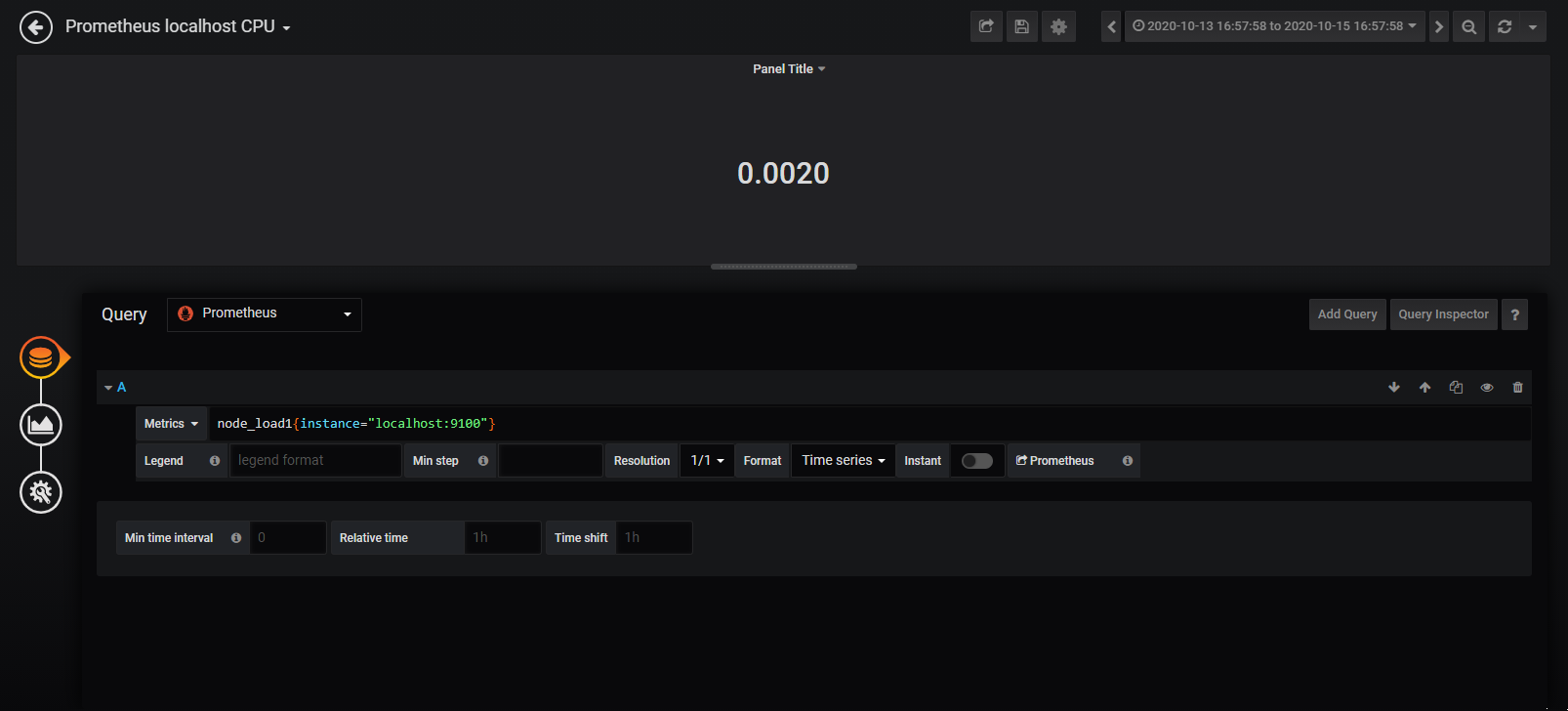The width and height of the screenshot is (1568, 711).
Task: Open query help with the question mark
Action: coord(1514,314)
